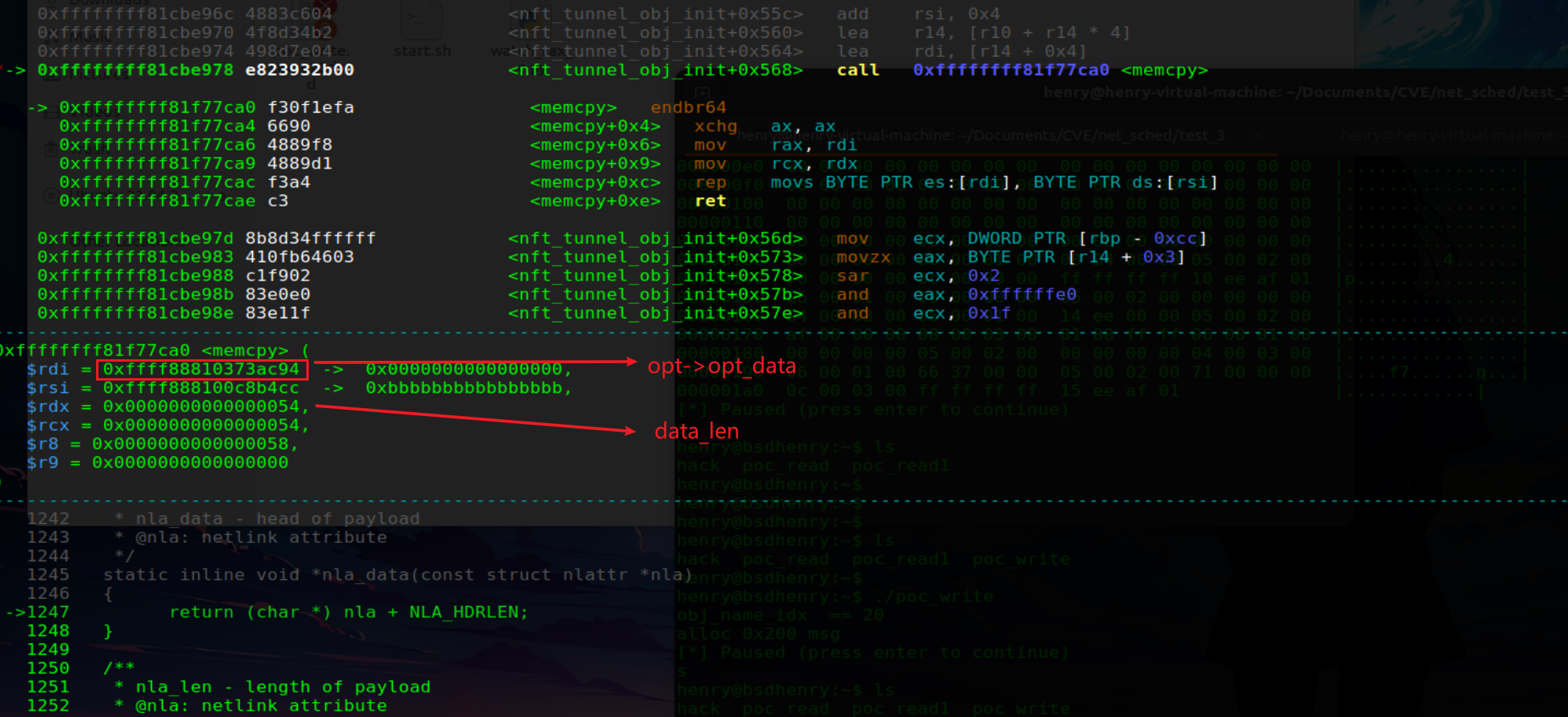Click memcpy entry address 0xffffffff81f77ca0 f30f1efa

click(206, 107)
